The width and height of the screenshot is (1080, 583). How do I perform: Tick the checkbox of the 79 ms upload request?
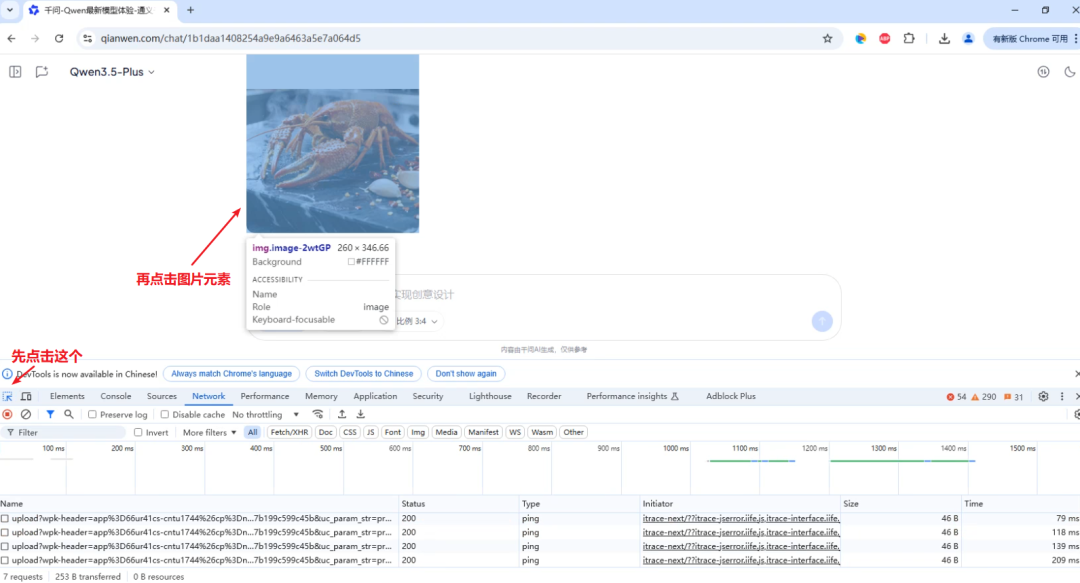click(5, 518)
